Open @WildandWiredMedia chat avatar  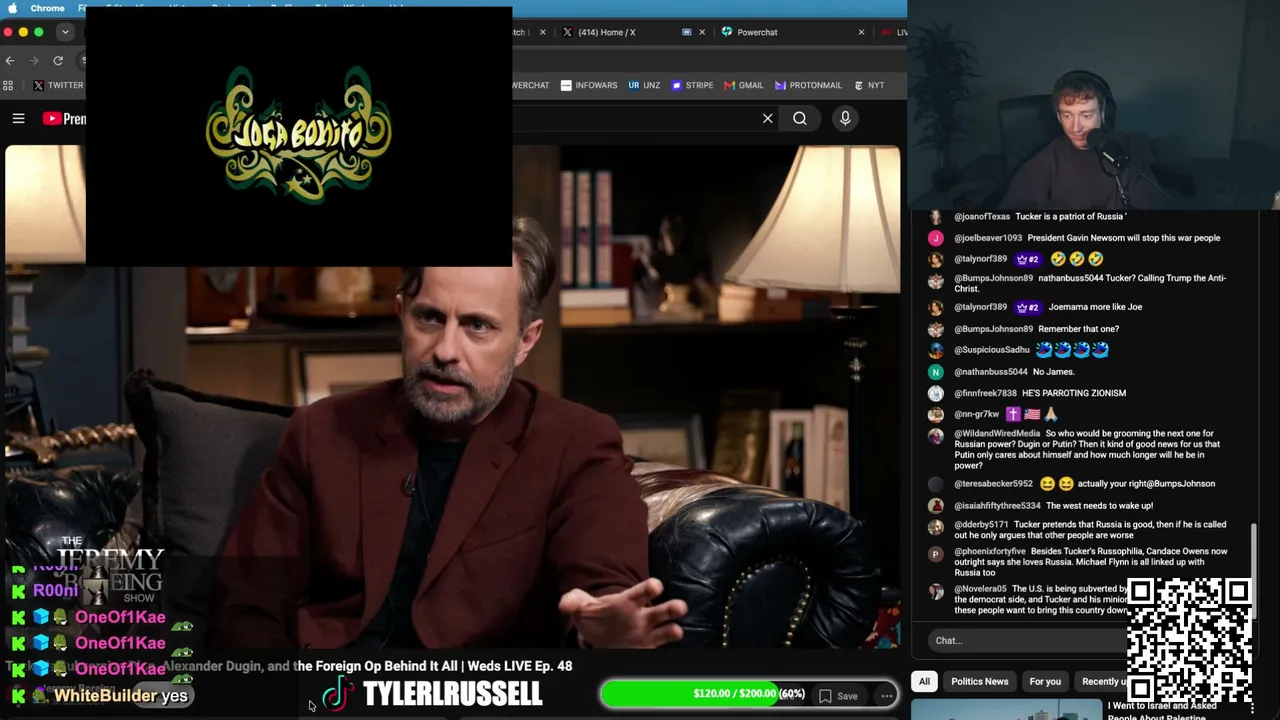coord(935,435)
